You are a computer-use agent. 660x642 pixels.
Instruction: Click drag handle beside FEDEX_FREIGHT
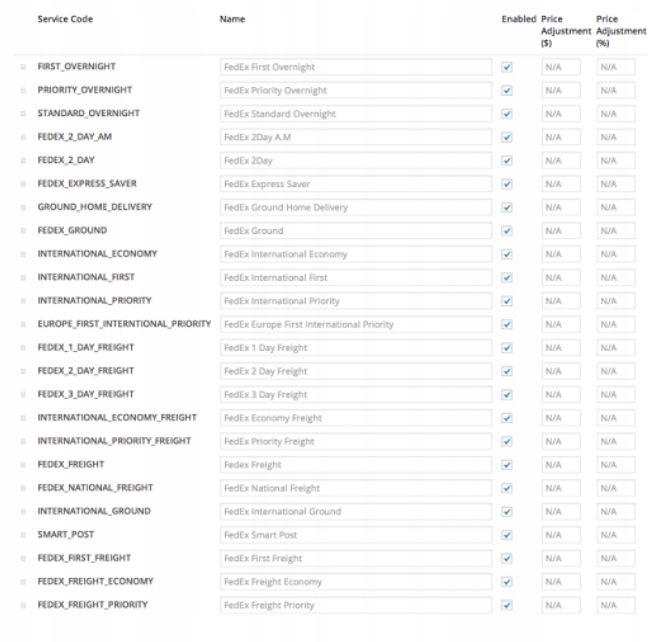(22, 465)
